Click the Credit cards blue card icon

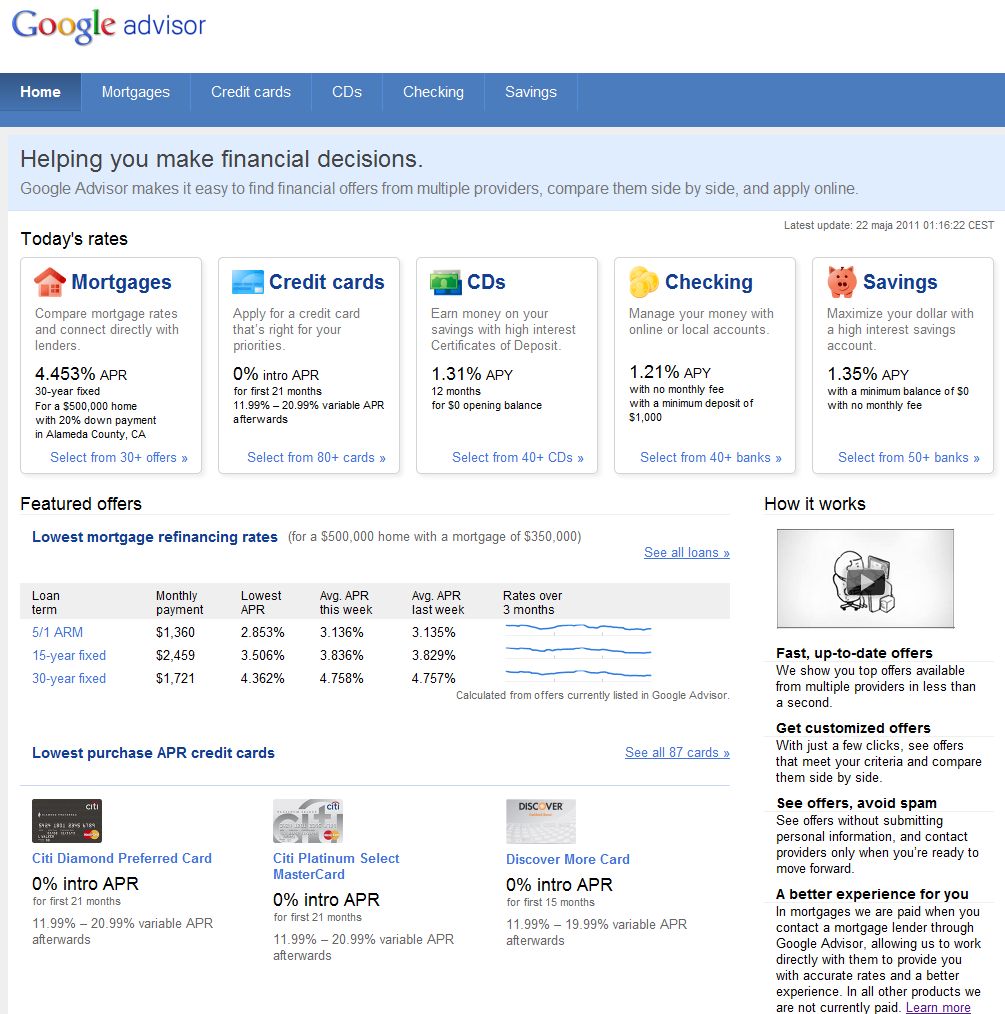(x=248, y=282)
